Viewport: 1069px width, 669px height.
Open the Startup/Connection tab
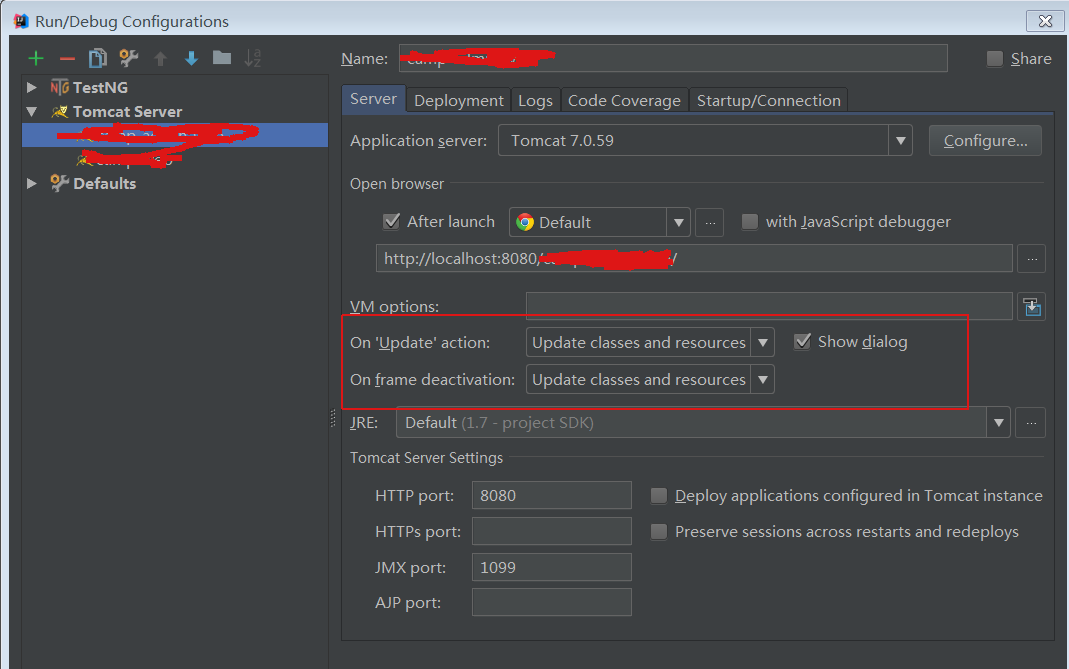click(x=768, y=100)
